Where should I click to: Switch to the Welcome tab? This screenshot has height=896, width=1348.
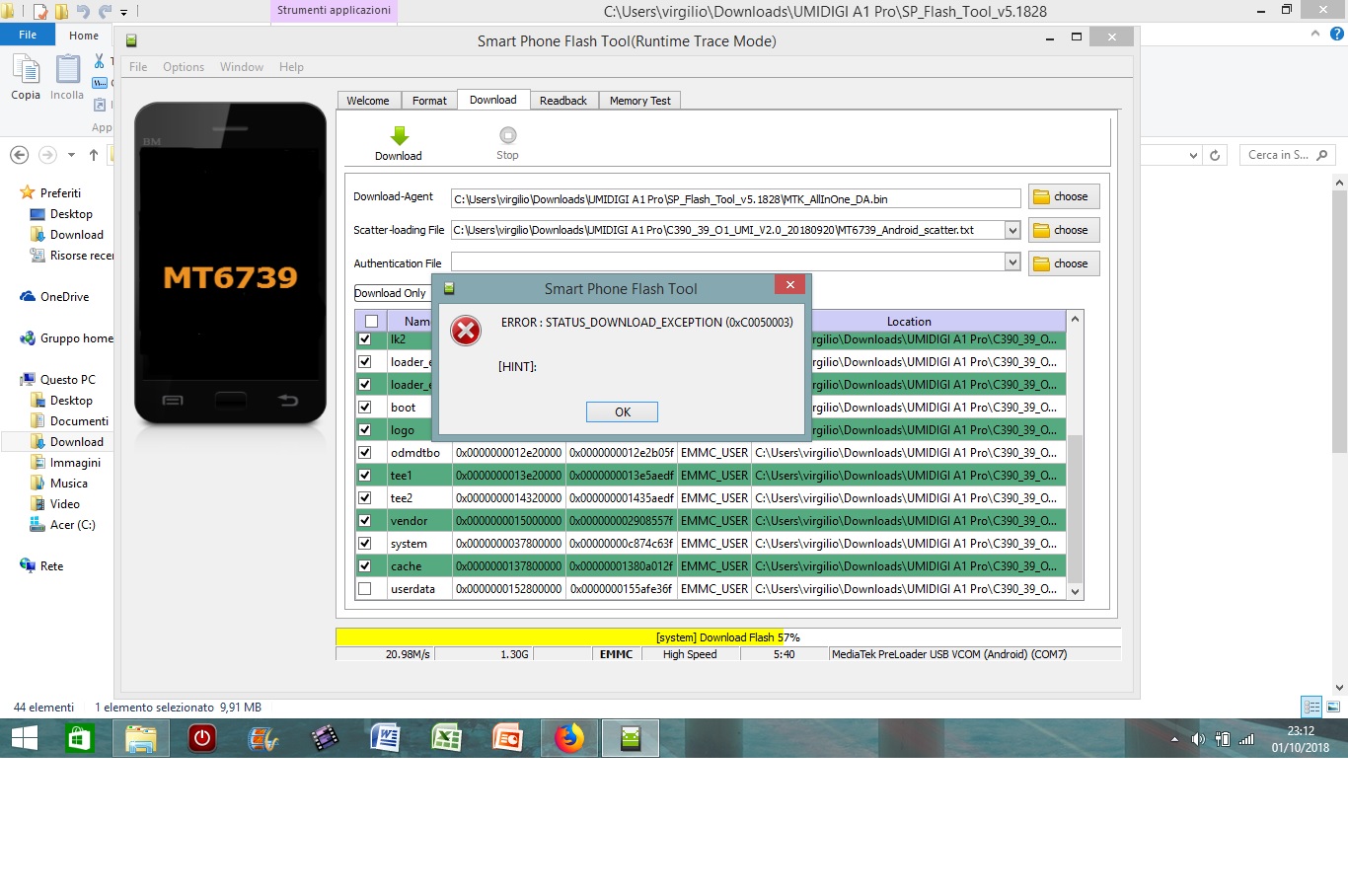(x=368, y=101)
